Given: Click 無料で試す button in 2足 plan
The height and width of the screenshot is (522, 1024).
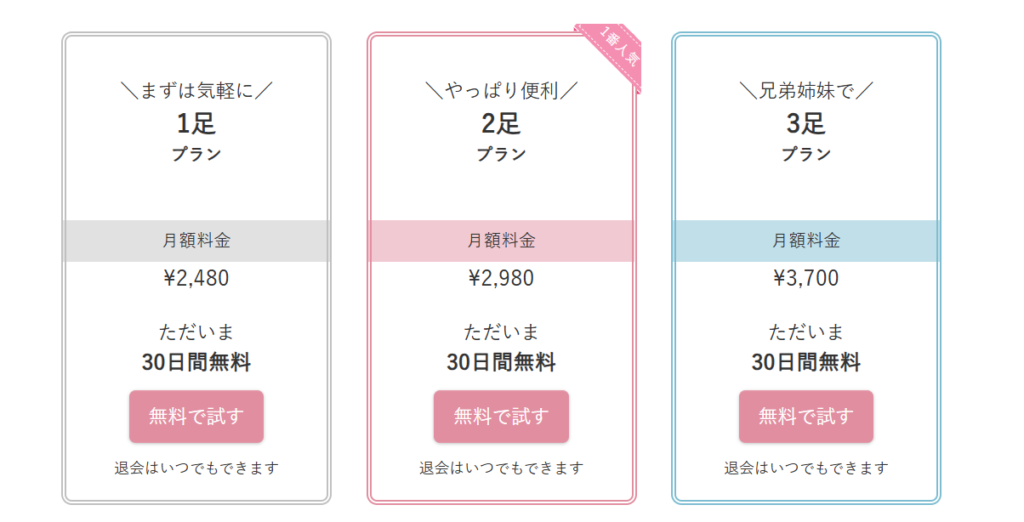Looking at the screenshot, I should 501,416.
